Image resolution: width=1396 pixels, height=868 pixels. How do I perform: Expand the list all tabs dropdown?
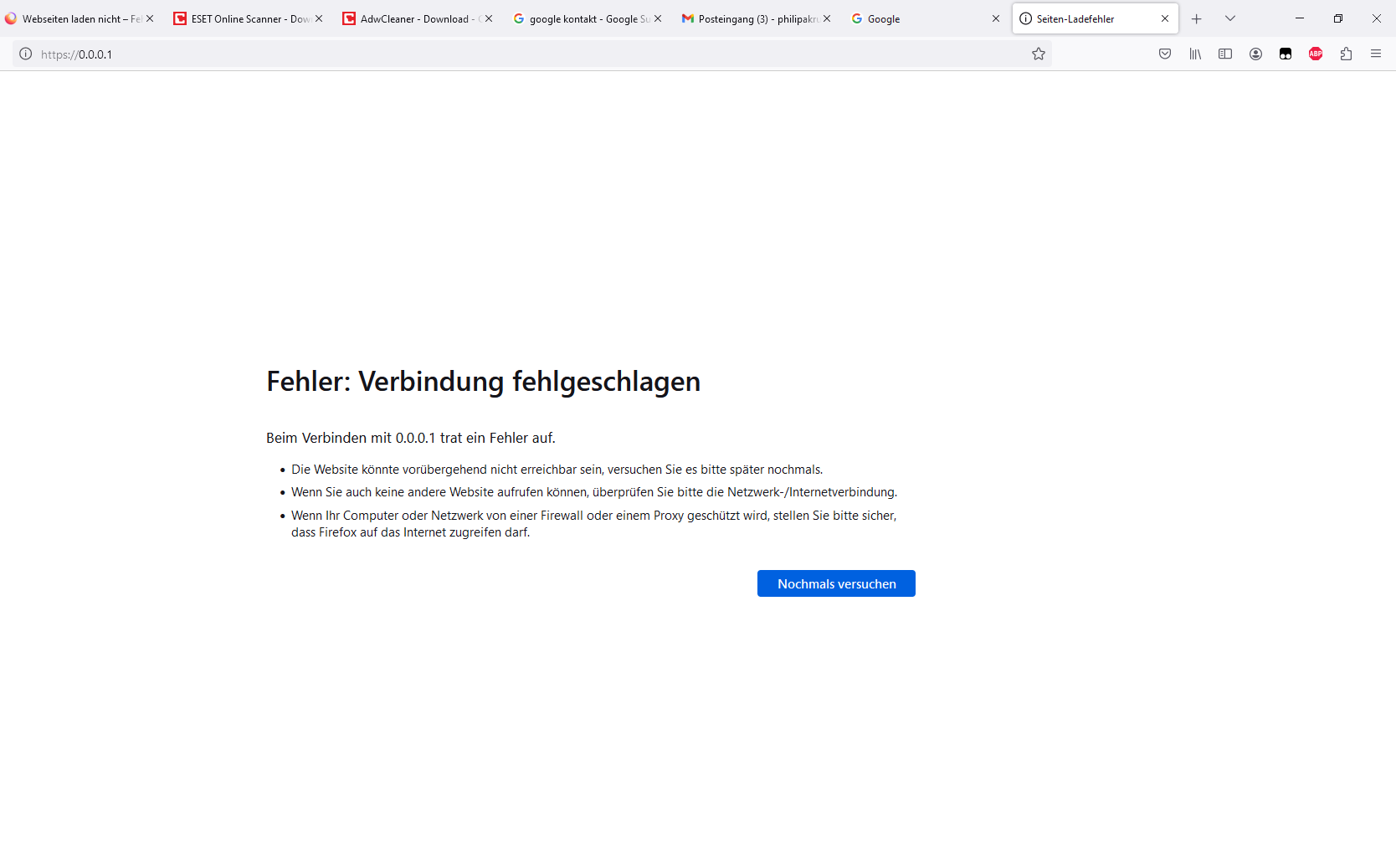pos(1230,18)
